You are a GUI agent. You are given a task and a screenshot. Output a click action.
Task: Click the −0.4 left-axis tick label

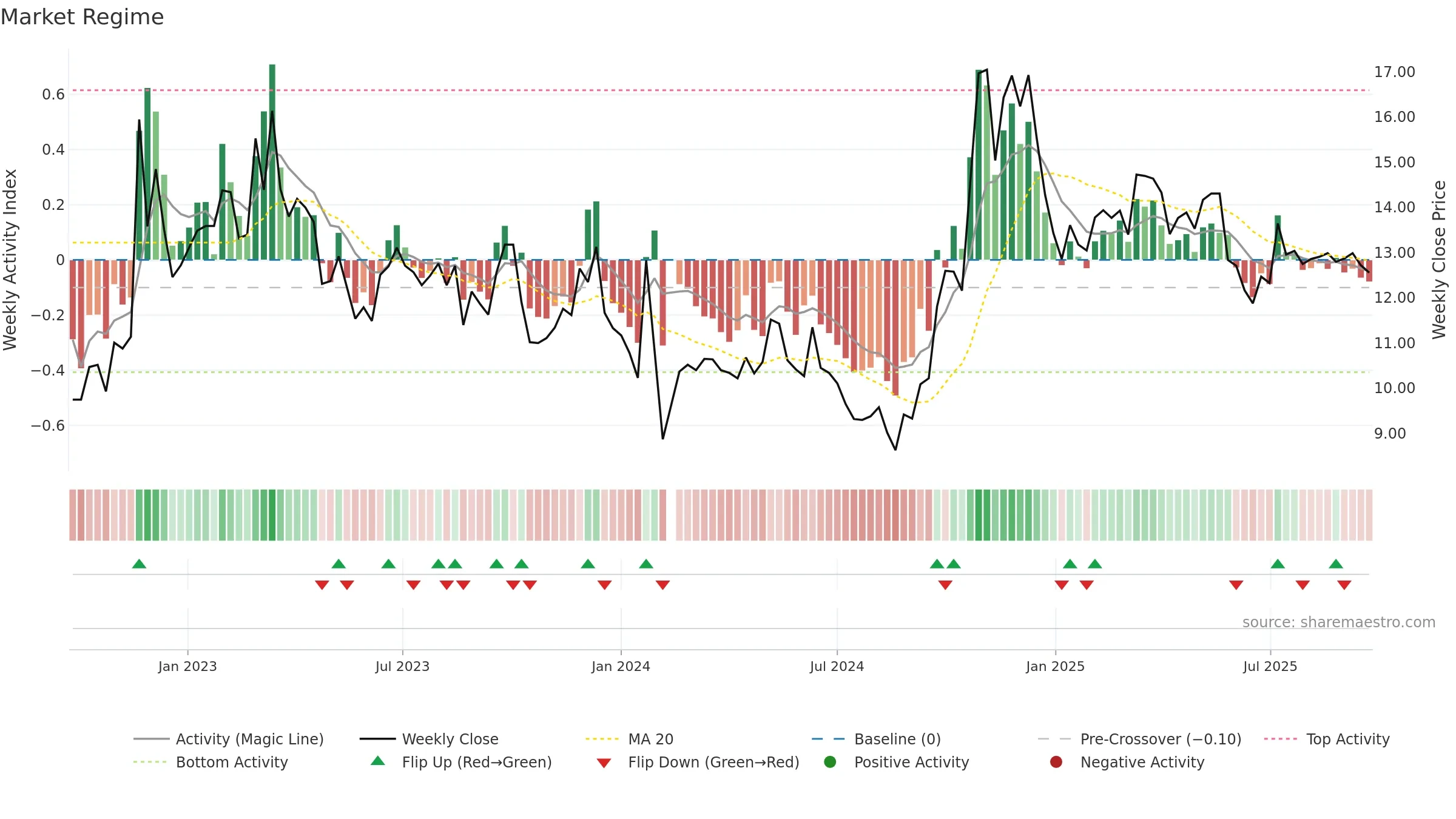[x=48, y=370]
